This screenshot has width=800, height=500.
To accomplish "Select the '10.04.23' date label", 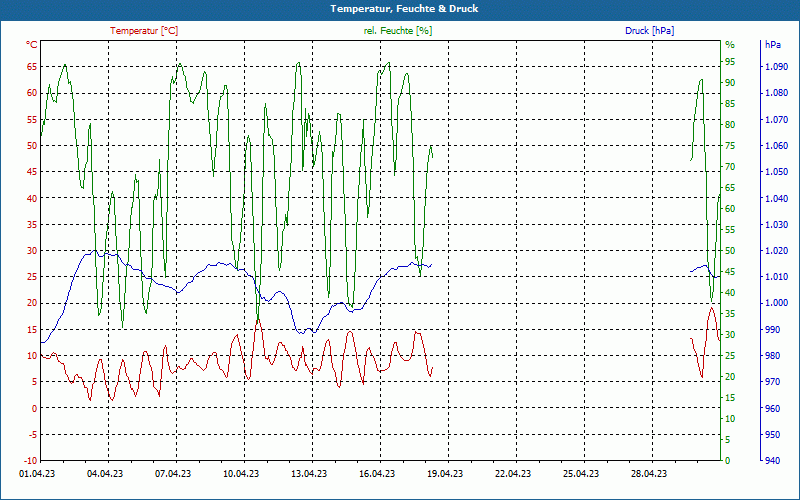I will point(241,473).
